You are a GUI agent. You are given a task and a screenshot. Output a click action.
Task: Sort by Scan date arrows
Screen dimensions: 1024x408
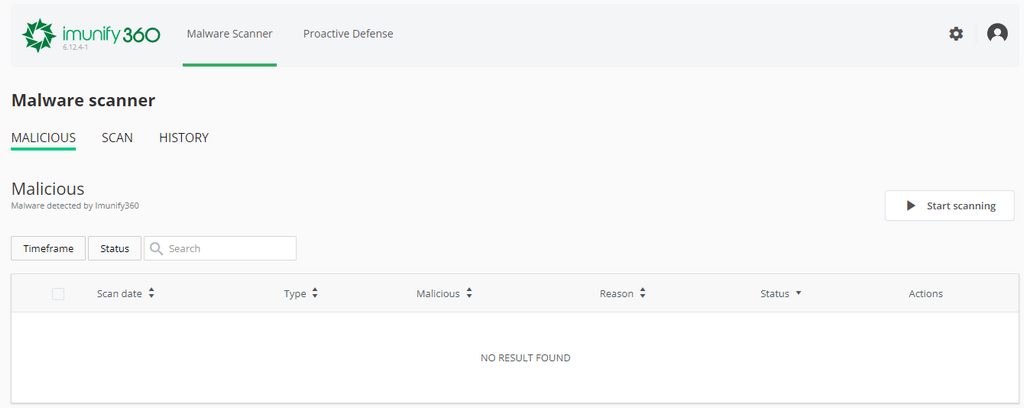point(151,294)
